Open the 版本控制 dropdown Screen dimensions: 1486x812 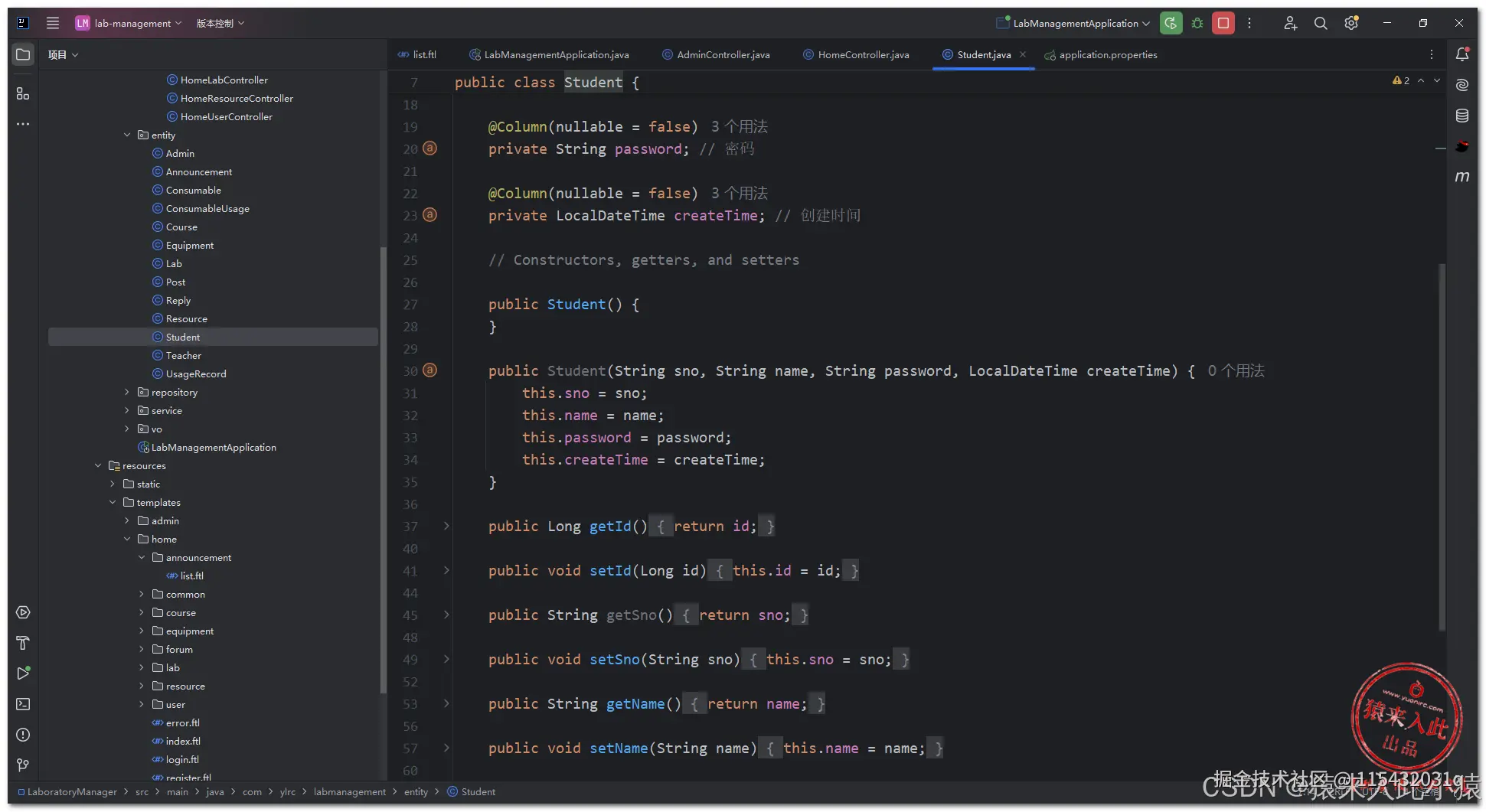pos(220,23)
